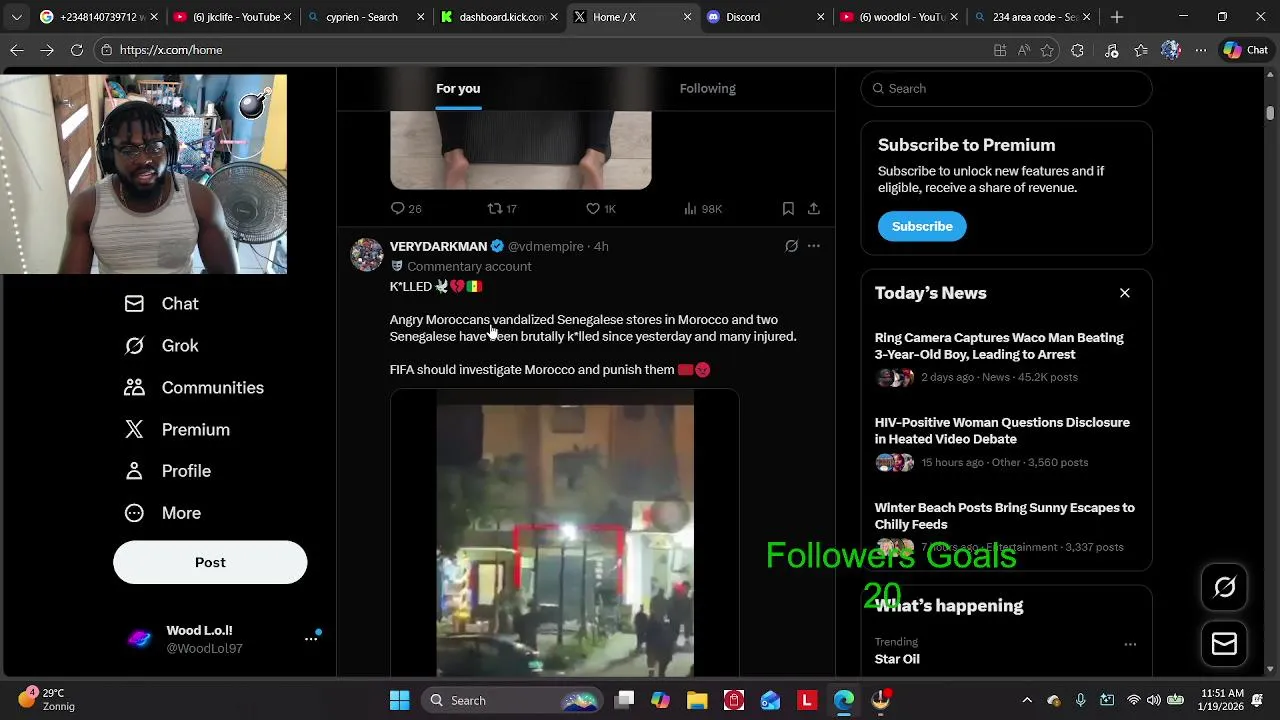Open the Chat icon in X sidebar
The height and width of the screenshot is (720, 1280).
(134, 304)
